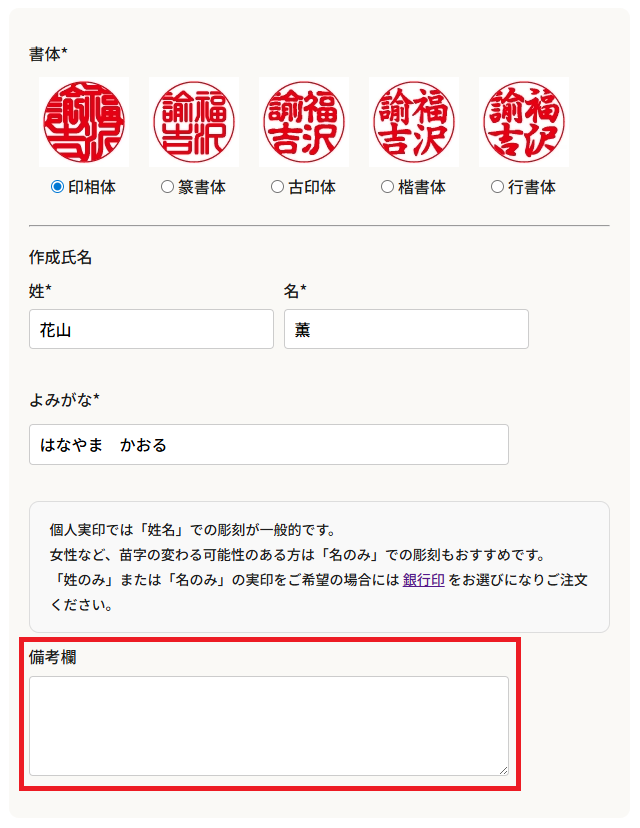Viewport: 640px width, 828px height.
Task: Choose the 古印体 font style option
Action: 277,187
